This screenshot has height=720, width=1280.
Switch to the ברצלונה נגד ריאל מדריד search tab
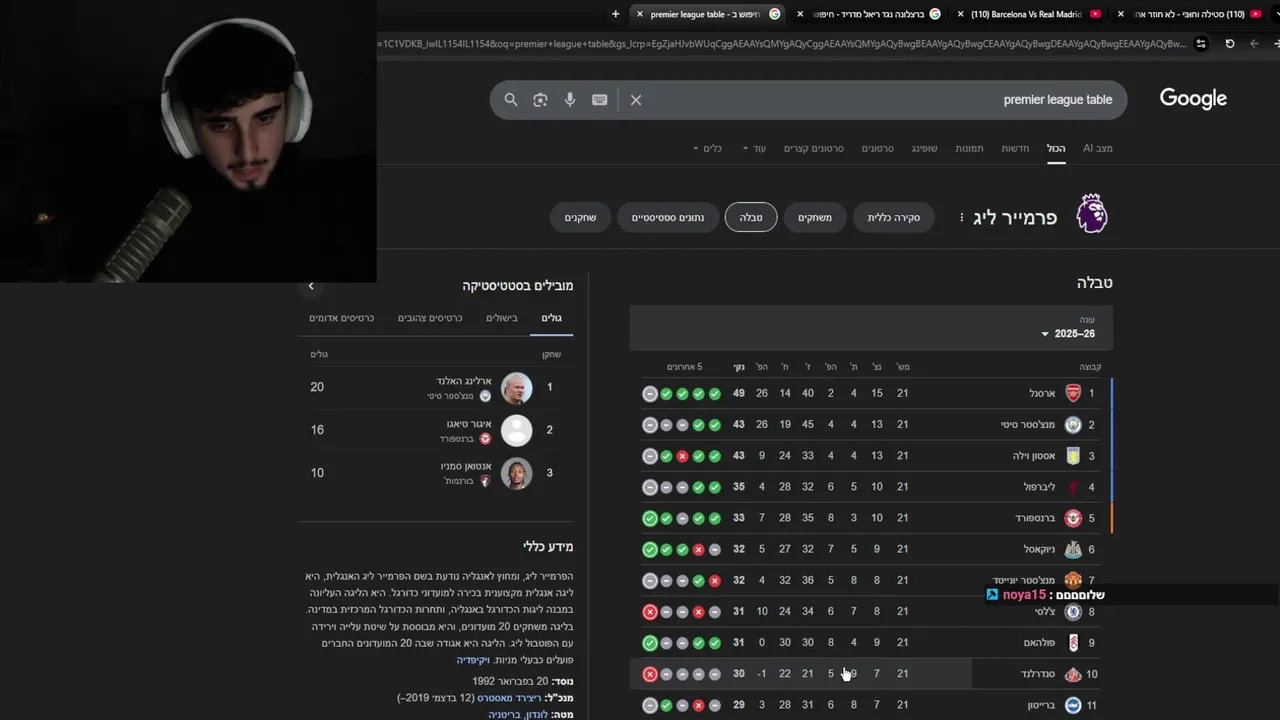(x=867, y=14)
